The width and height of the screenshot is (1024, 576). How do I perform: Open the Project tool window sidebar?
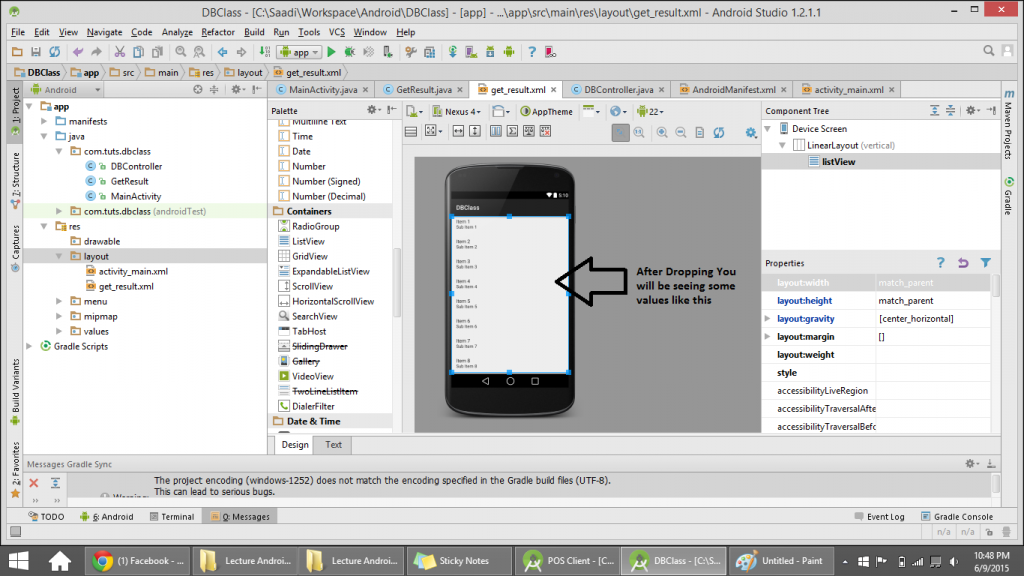(16, 110)
